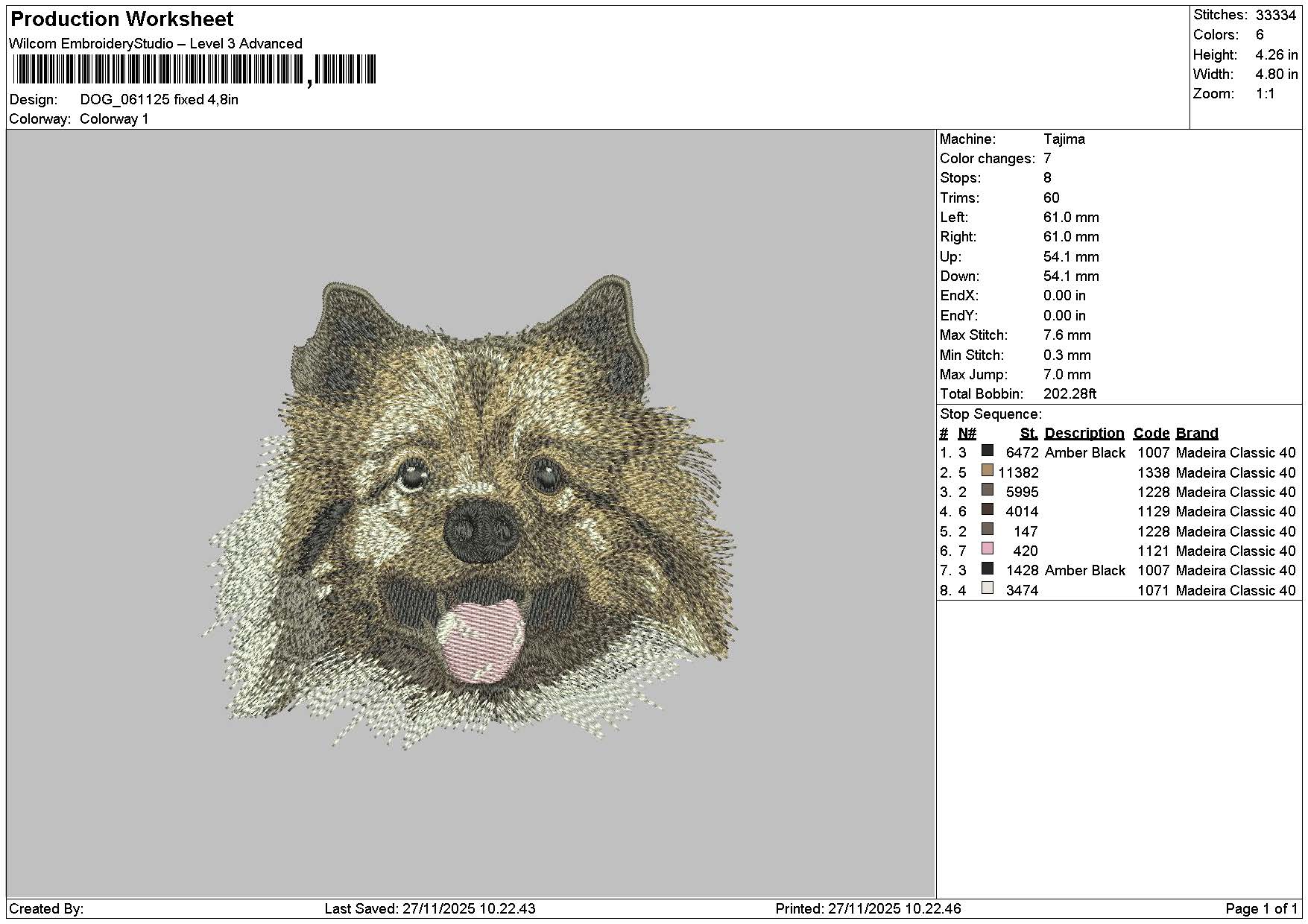Click stitch count '6472' in stop row 1
This screenshot has width=1308, height=924.
pos(1022,452)
